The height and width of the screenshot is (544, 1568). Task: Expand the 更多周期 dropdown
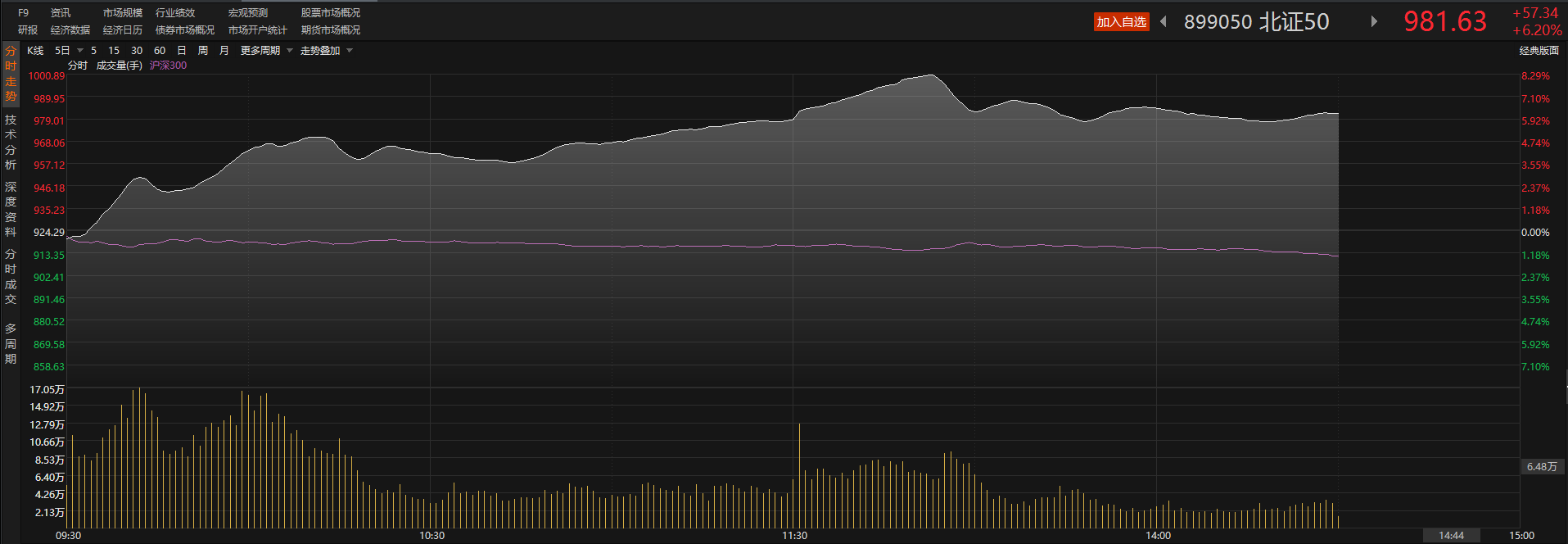coord(290,51)
